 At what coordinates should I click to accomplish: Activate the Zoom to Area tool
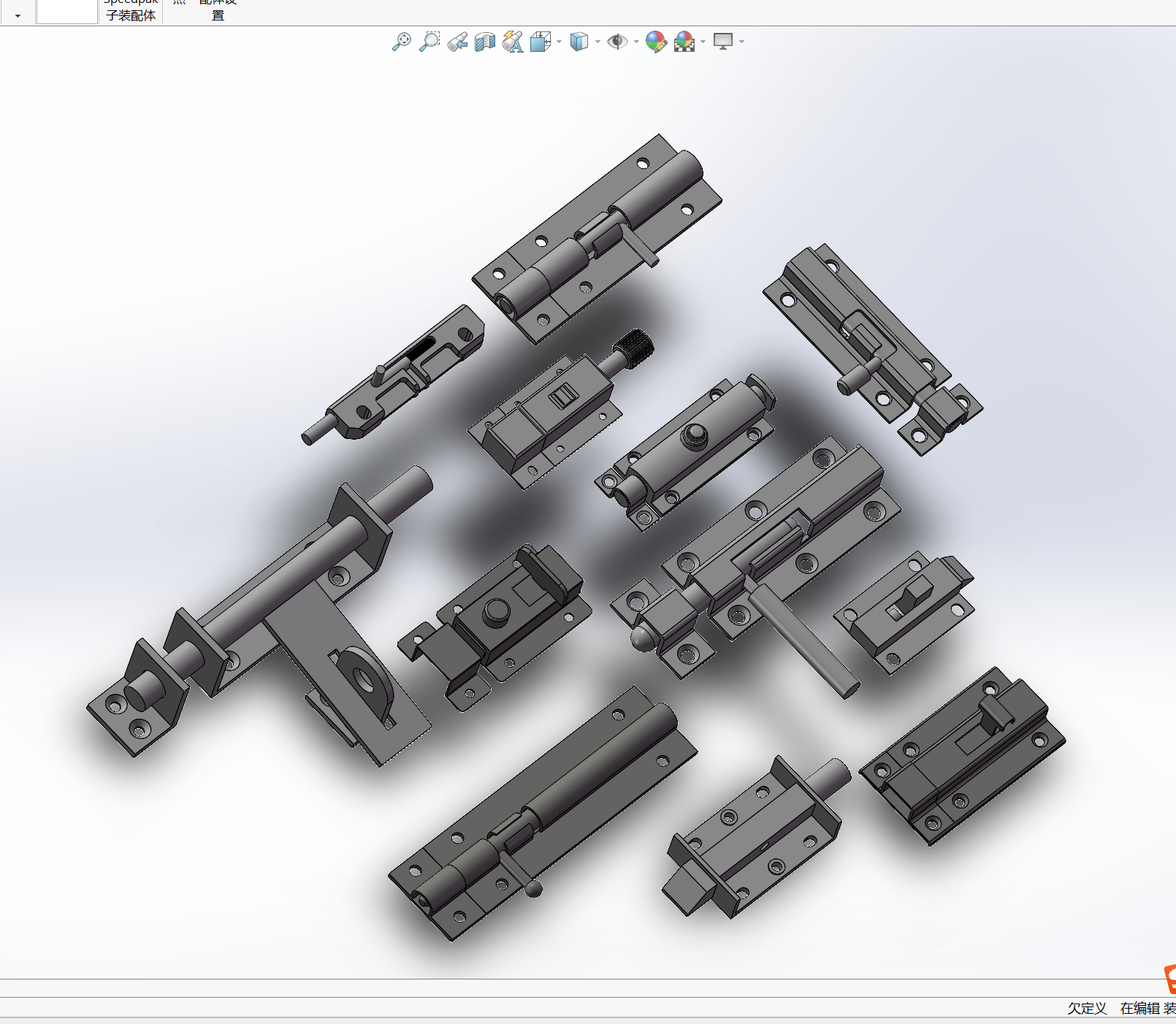click(429, 42)
